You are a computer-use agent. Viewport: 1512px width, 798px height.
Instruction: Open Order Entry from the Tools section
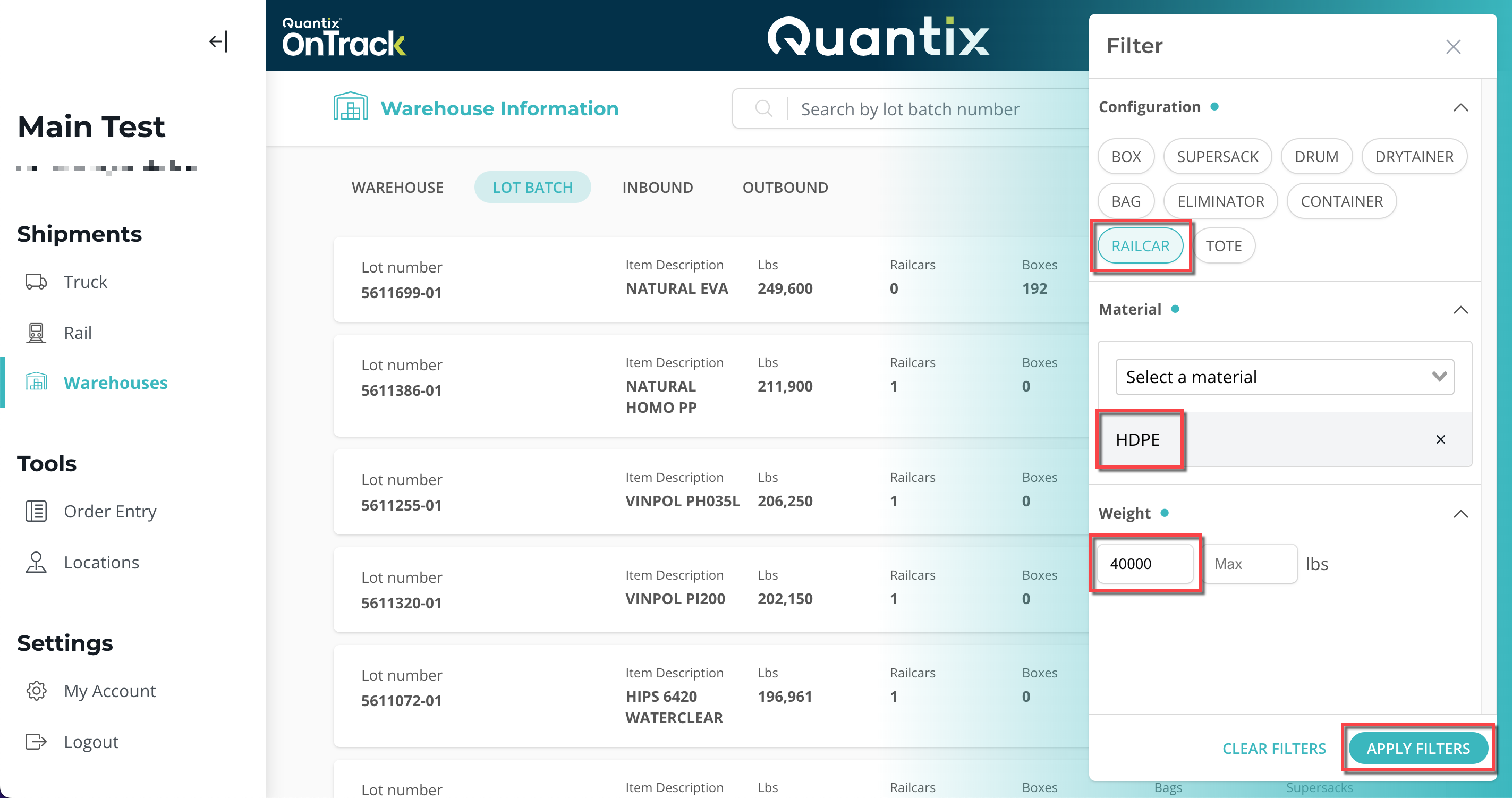click(110, 511)
